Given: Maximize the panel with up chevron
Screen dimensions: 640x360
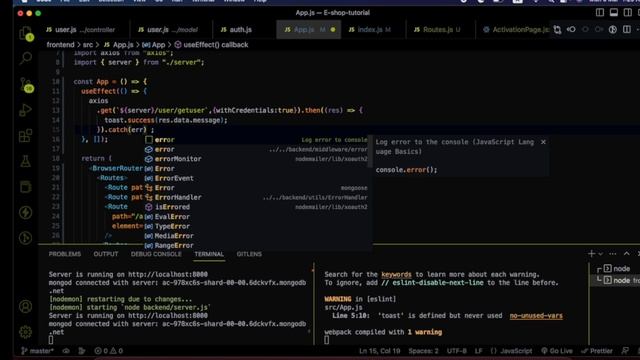Looking at the screenshot, I should pyautogui.click(x=627, y=254).
